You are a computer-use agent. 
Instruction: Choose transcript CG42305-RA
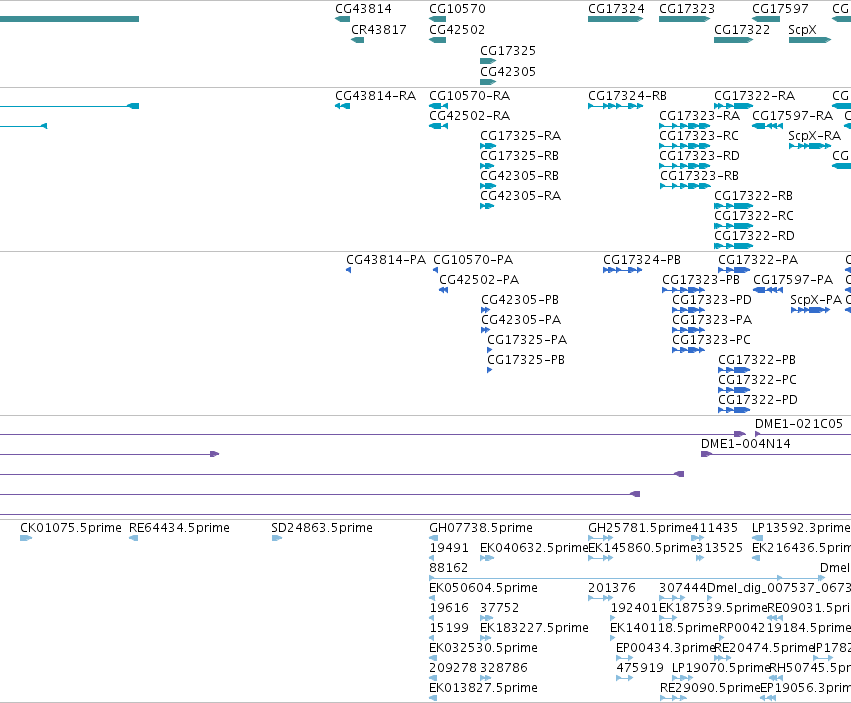click(520, 196)
